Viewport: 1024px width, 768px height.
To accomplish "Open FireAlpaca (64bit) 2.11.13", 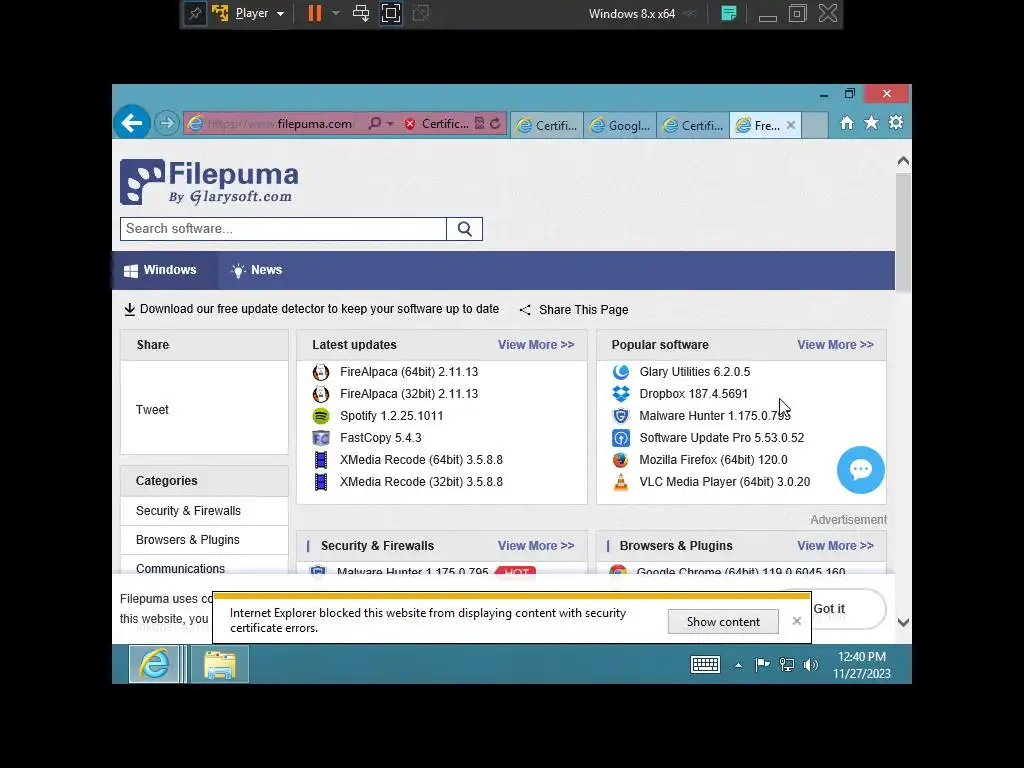I will click(409, 372).
